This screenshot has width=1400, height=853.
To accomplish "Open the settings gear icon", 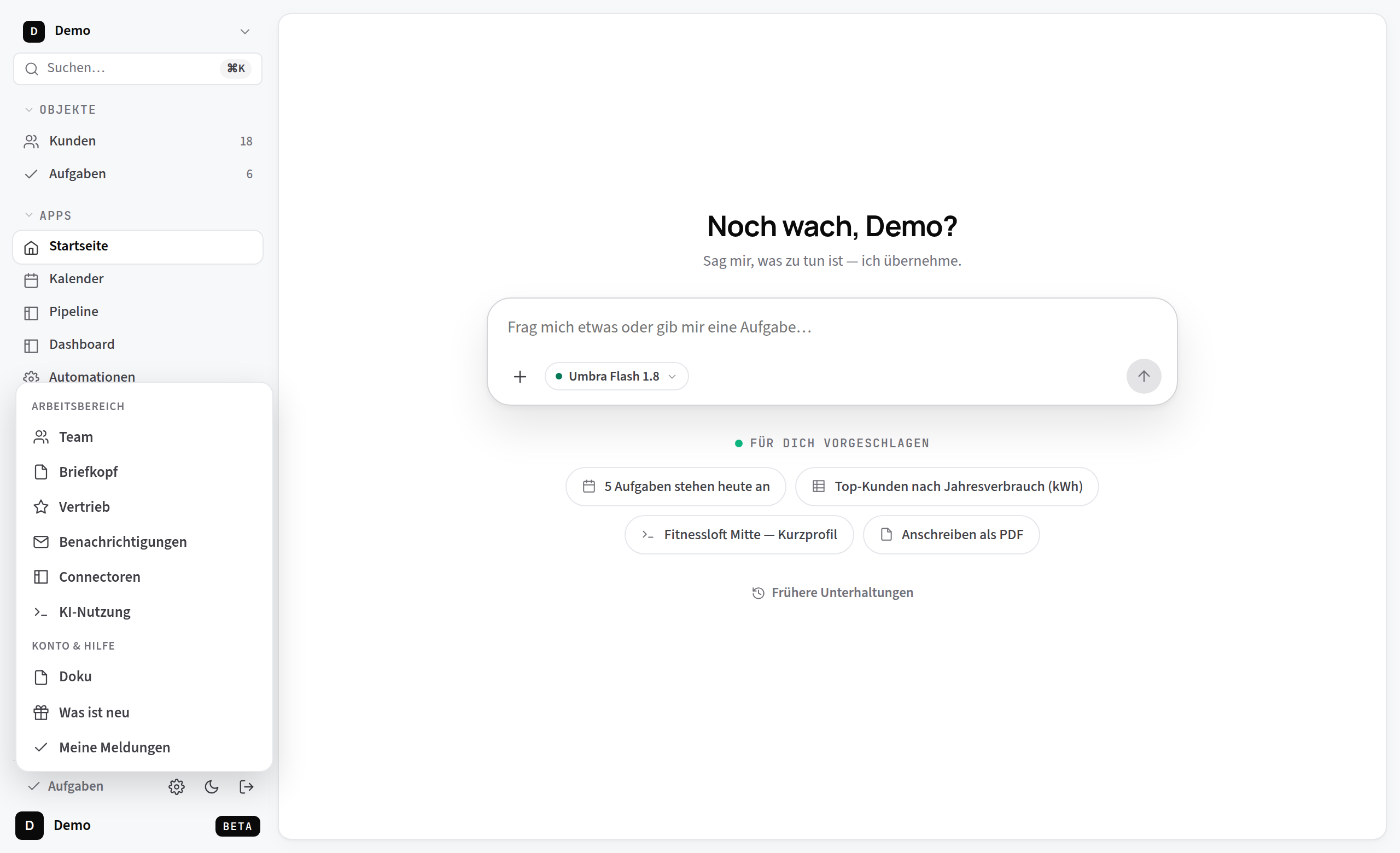I will [177, 786].
